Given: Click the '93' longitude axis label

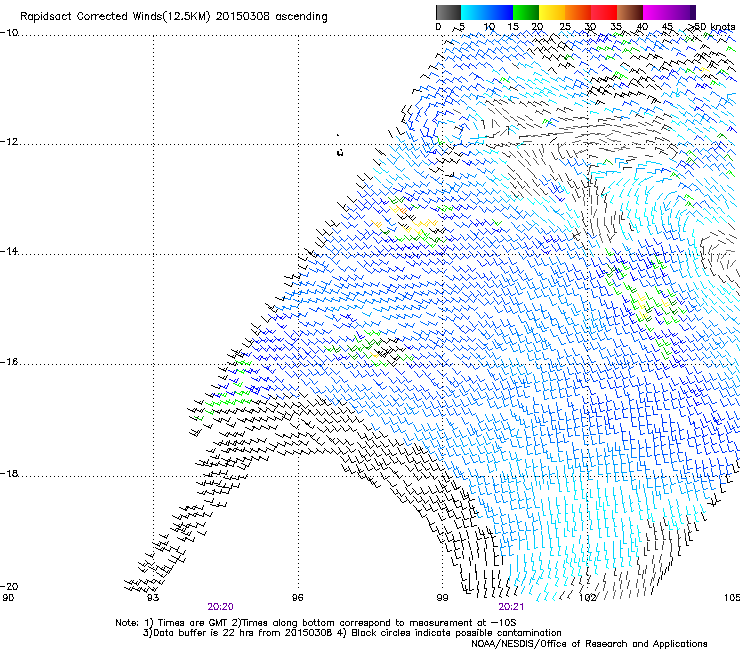Looking at the screenshot, I should tap(153, 598).
